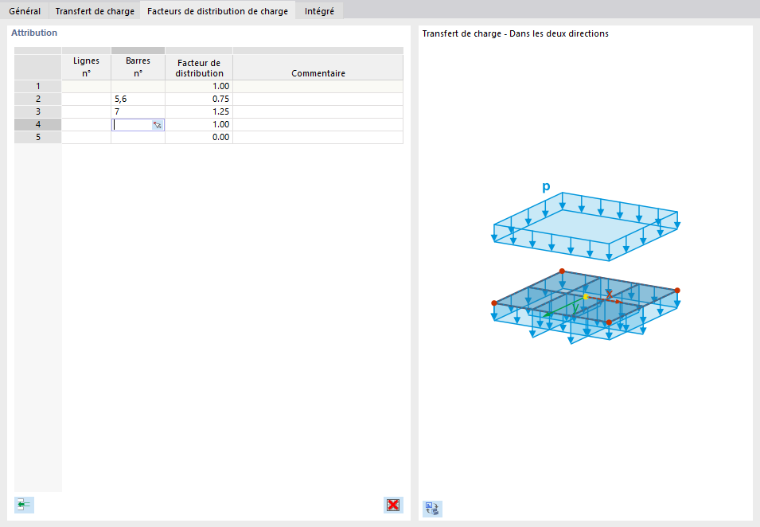Image resolution: width=760 pixels, height=527 pixels.
Task: Select row header number 1
Action: point(38,86)
